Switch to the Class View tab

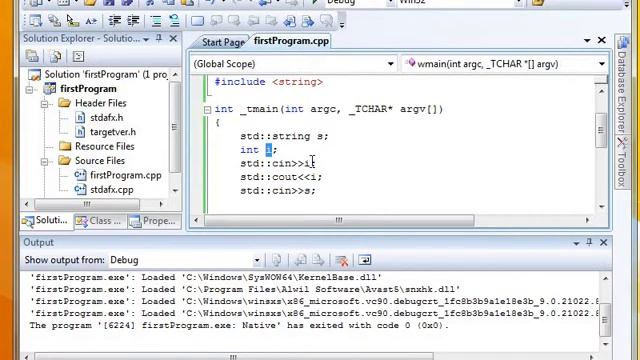point(100,221)
